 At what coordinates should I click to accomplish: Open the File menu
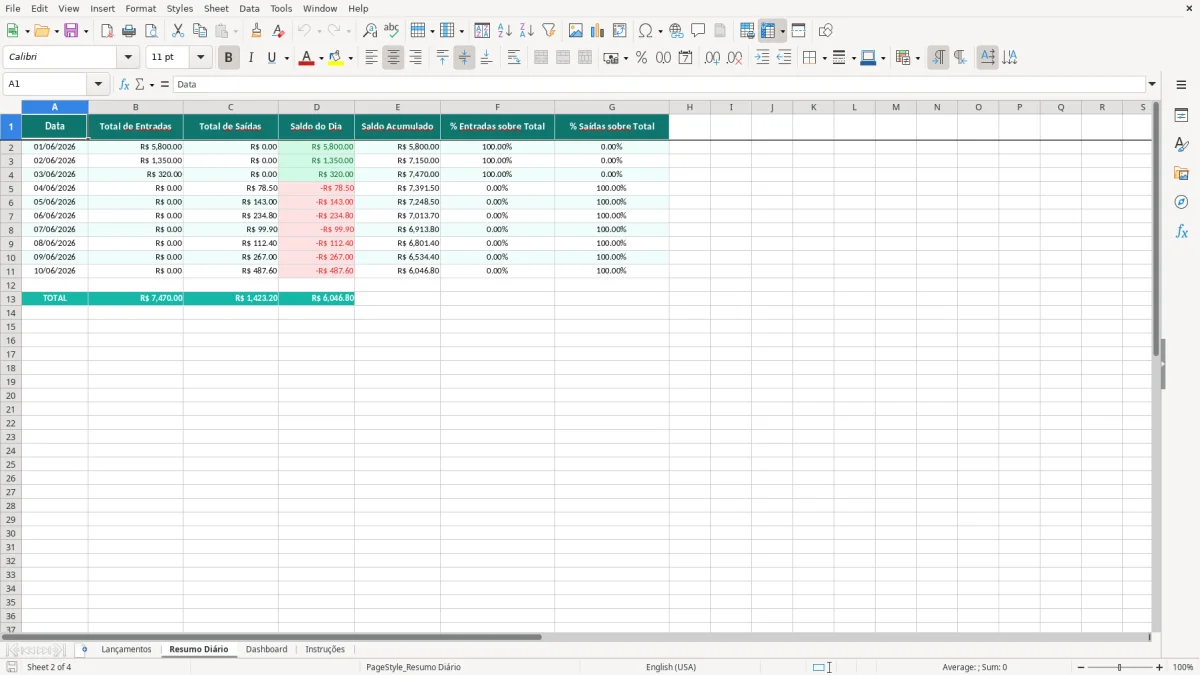[13, 8]
